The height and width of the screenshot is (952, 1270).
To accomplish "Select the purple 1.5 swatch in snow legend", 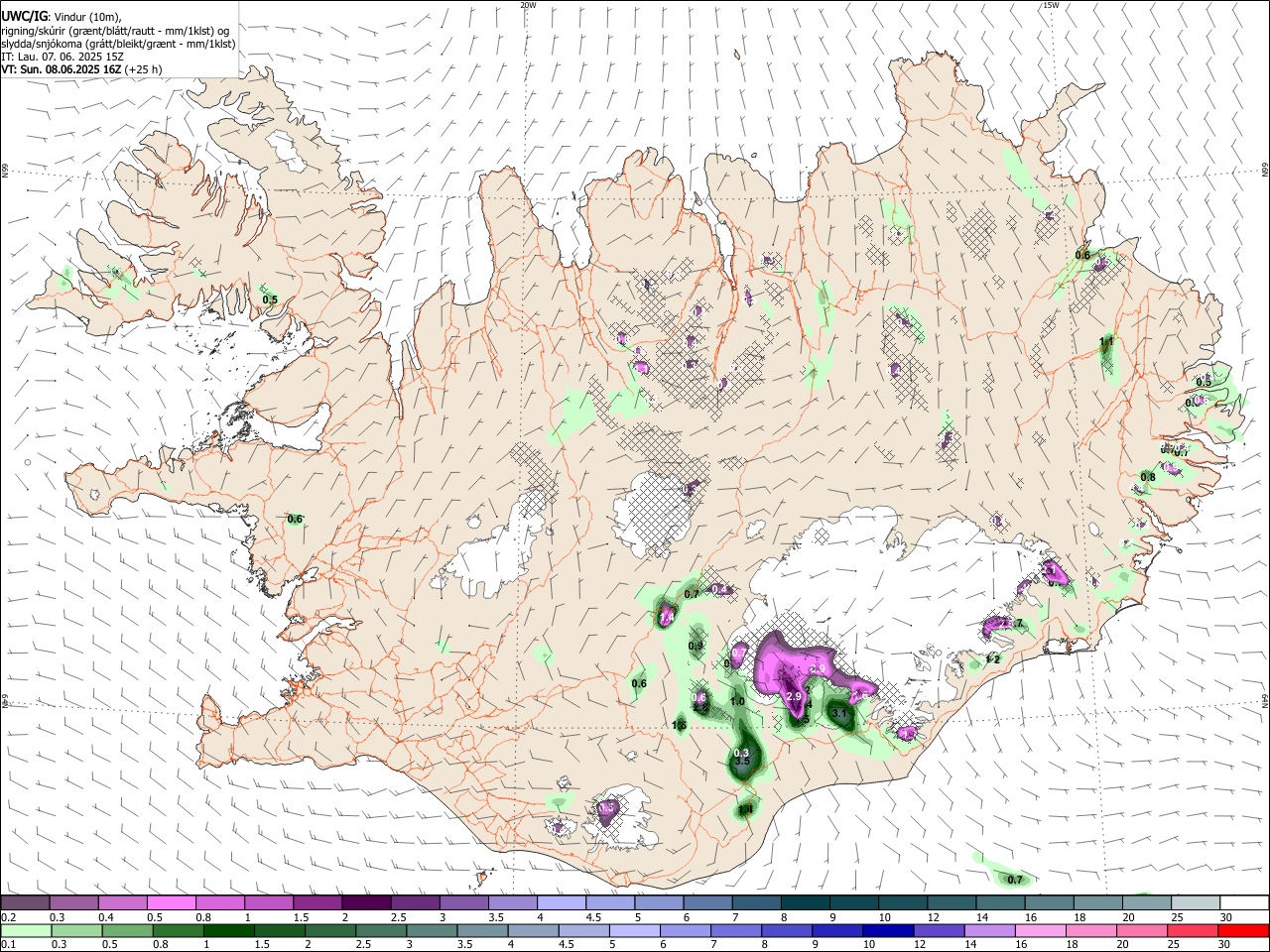I will point(317,903).
